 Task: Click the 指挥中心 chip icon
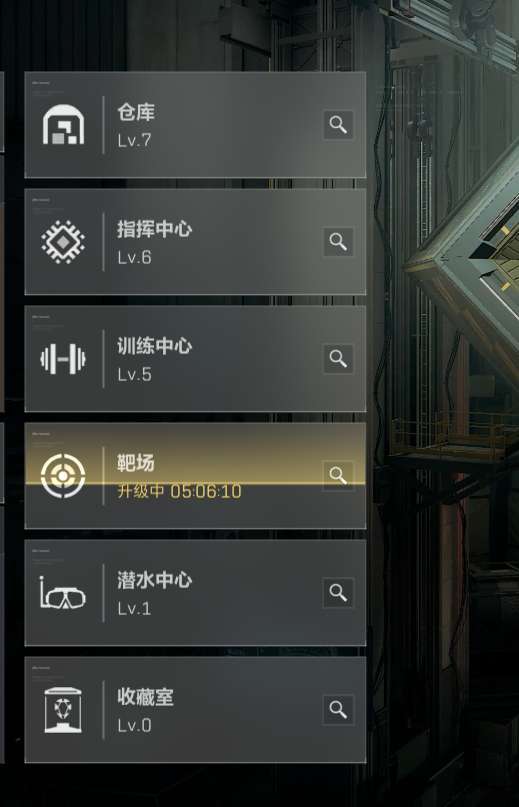click(x=63, y=242)
